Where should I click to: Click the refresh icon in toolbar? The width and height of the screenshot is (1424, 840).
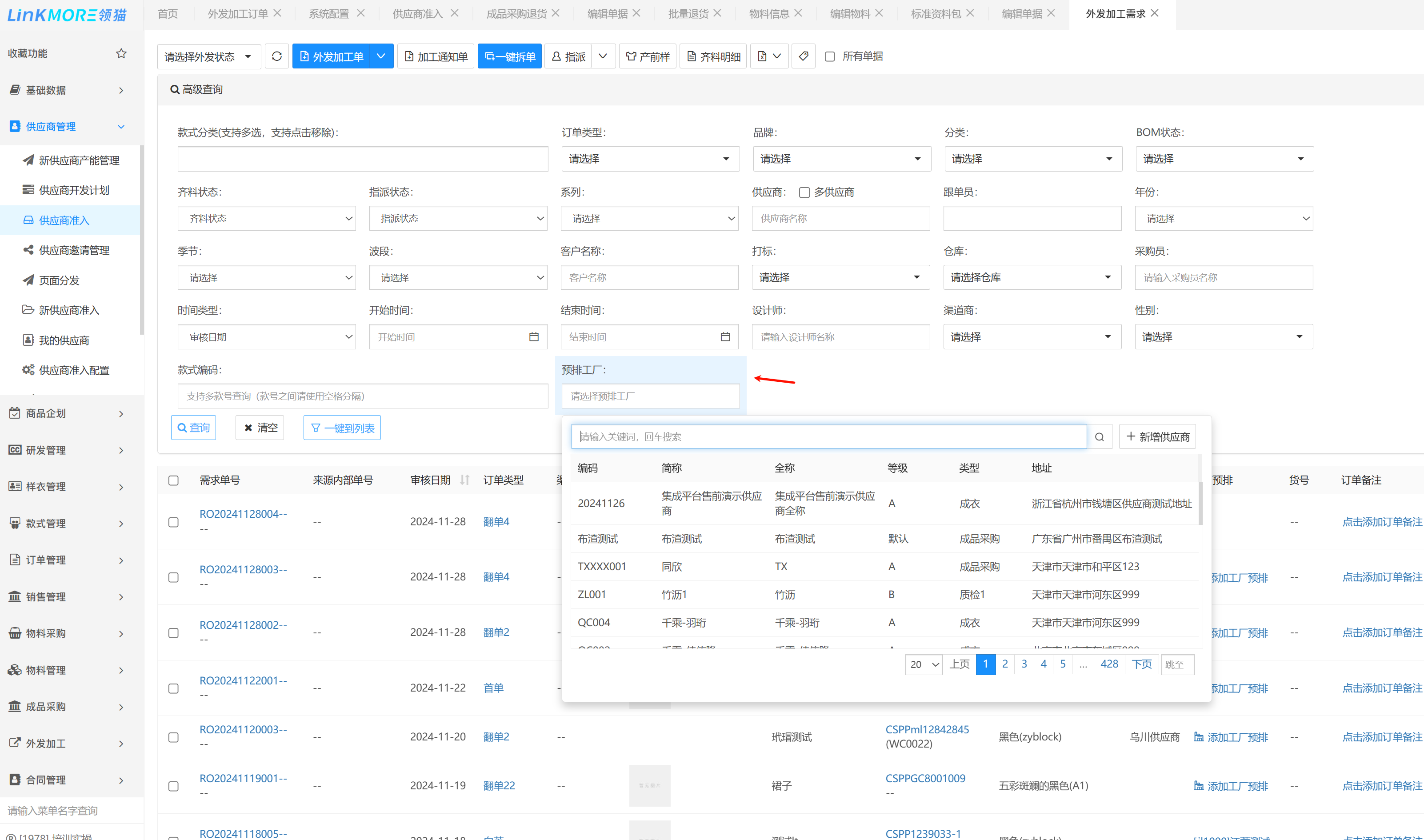coord(277,56)
